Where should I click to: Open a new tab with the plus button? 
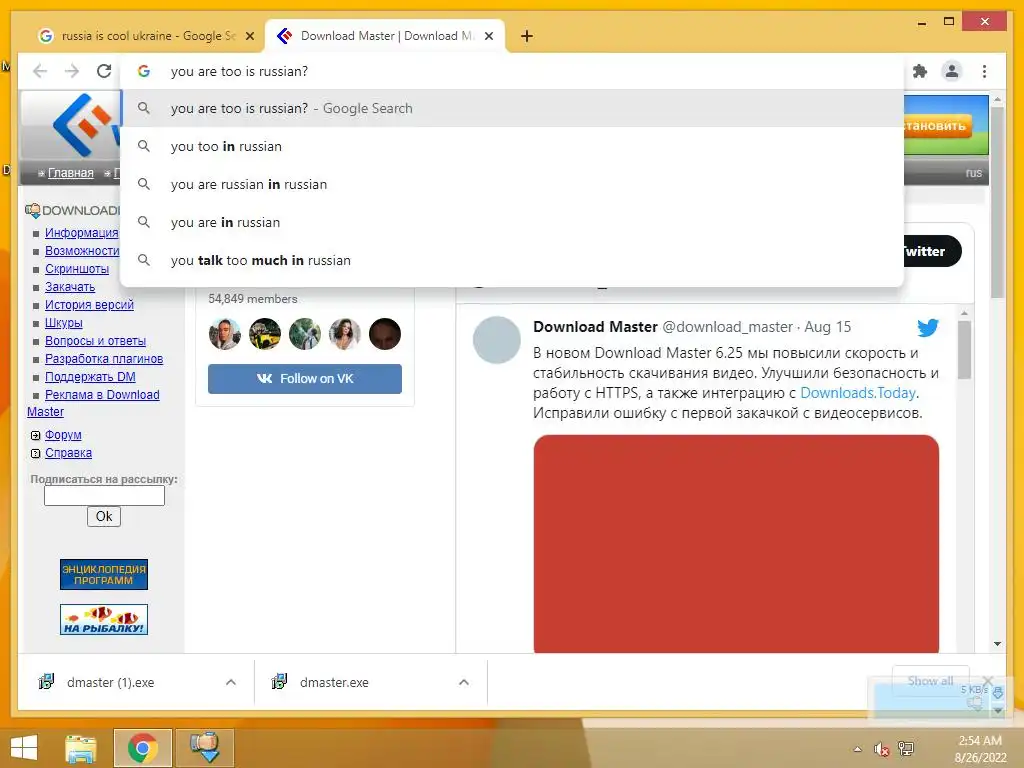coord(527,36)
